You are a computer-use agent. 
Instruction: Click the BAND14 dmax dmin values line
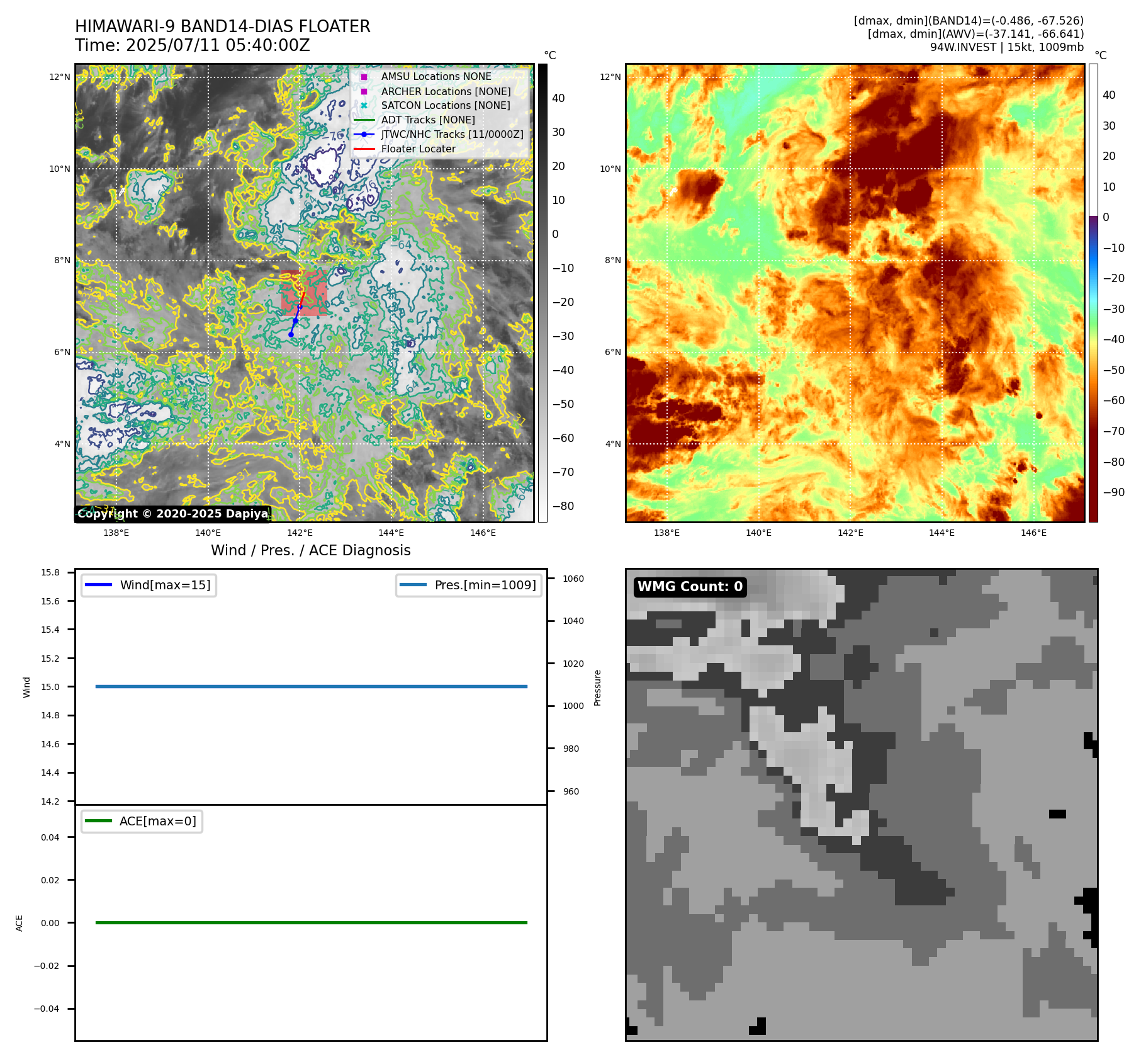pos(969,21)
